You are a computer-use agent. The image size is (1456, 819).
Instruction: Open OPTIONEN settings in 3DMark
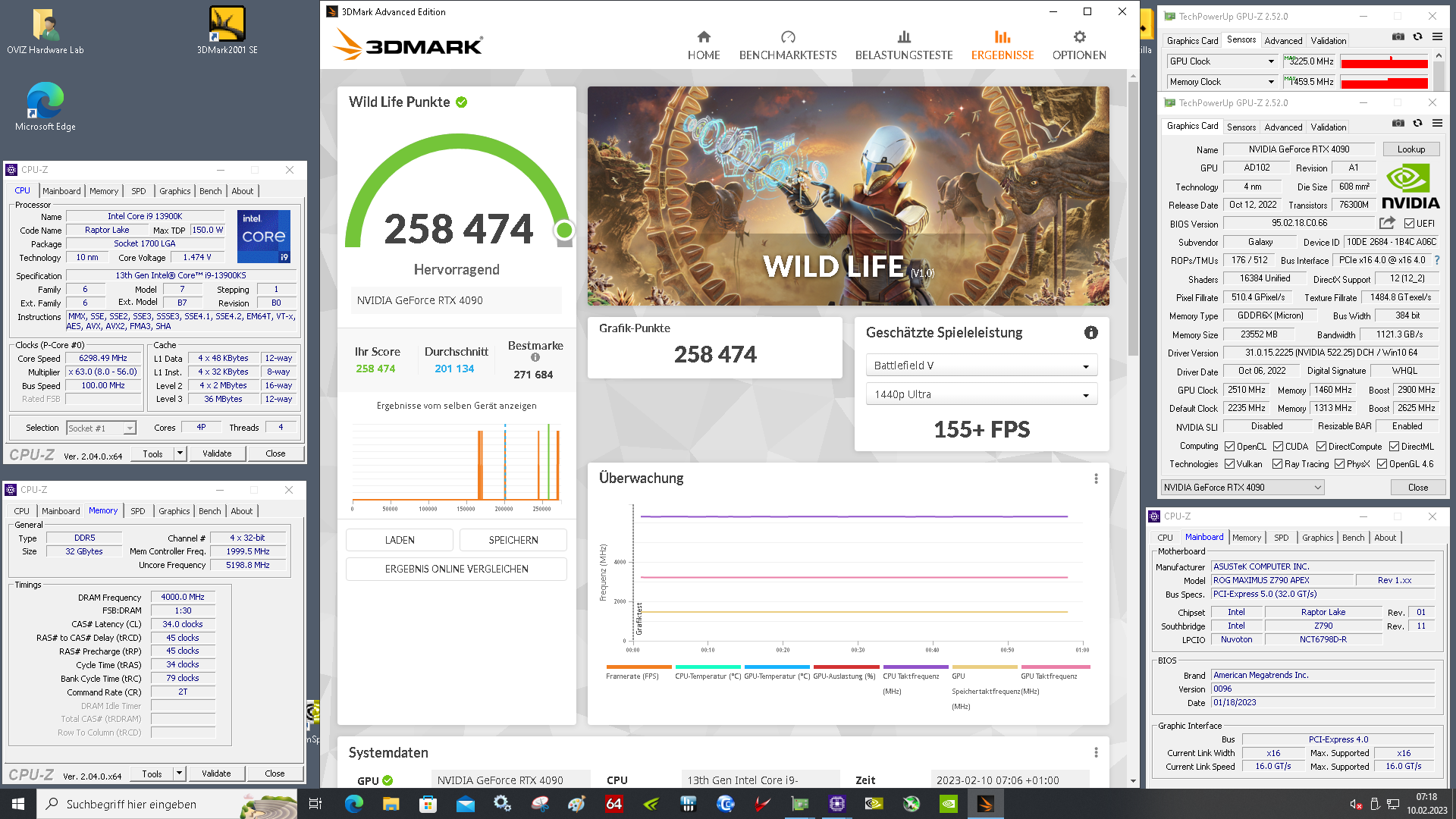1079,45
